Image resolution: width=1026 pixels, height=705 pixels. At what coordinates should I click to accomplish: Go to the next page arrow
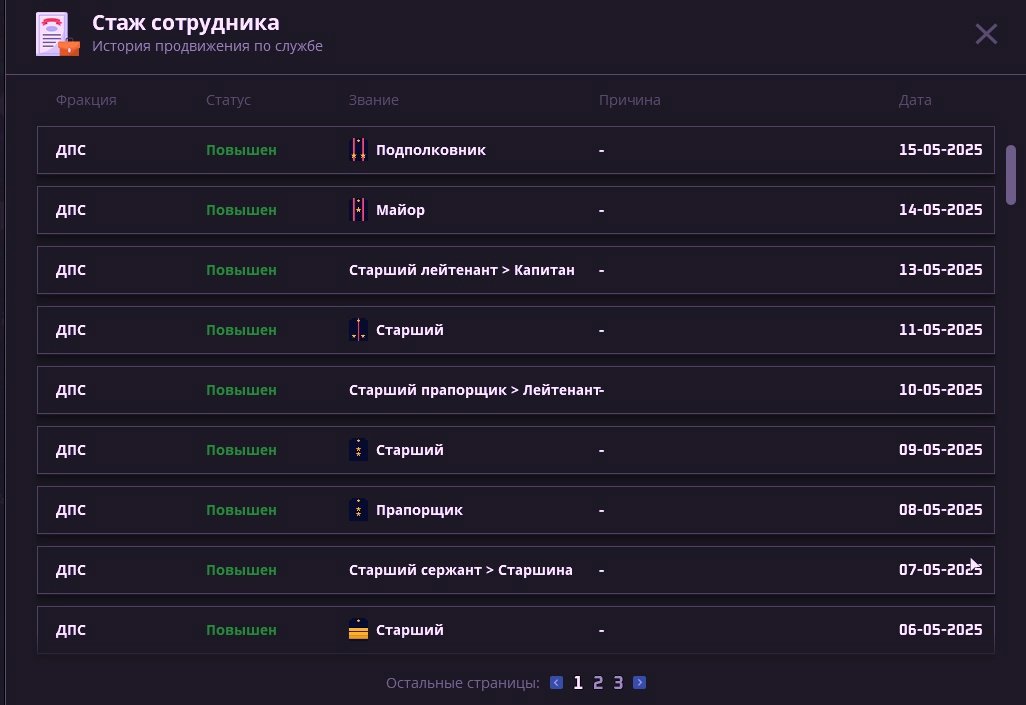(x=640, y=683)
